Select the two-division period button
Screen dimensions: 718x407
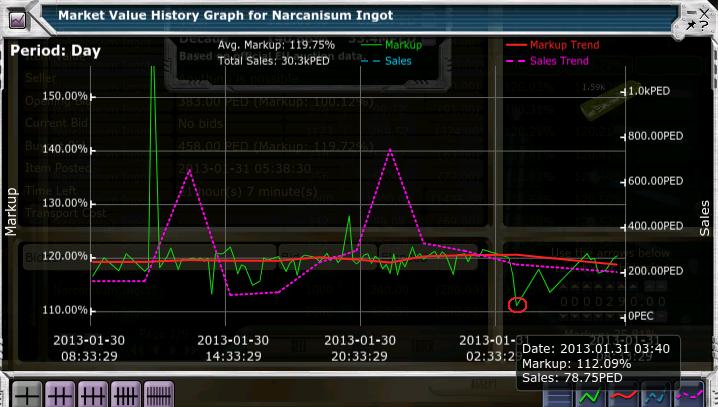tap(61, 394)
